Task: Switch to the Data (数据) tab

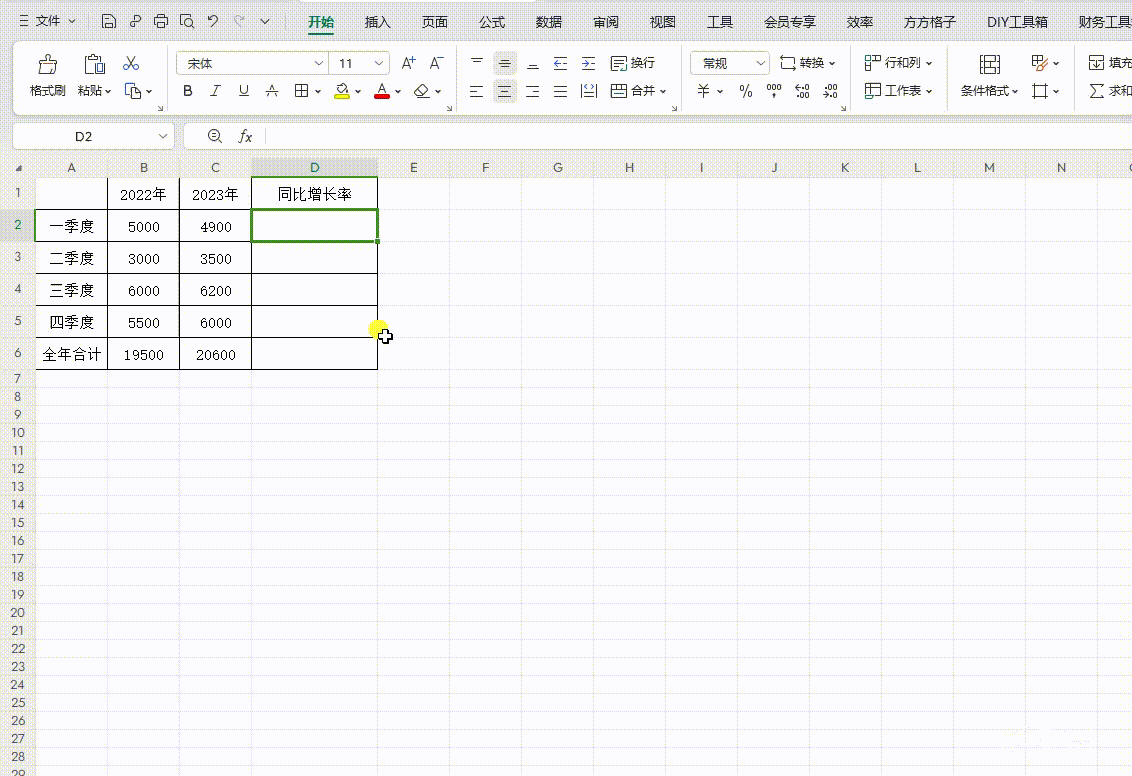Action: (x=549, y=22)
